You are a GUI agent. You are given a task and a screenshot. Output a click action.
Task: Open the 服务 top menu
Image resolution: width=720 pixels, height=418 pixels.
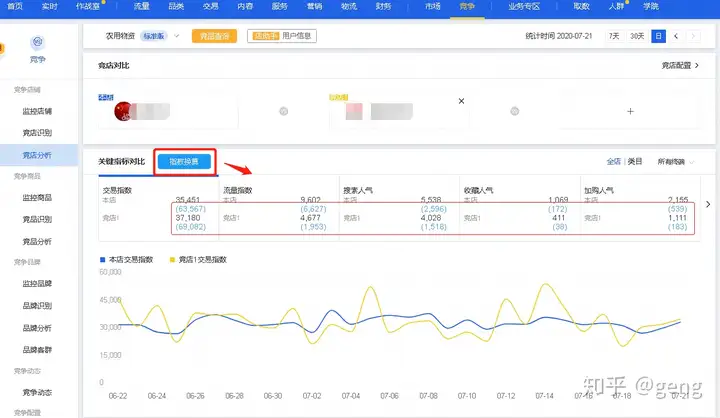(x=279, y=6)
